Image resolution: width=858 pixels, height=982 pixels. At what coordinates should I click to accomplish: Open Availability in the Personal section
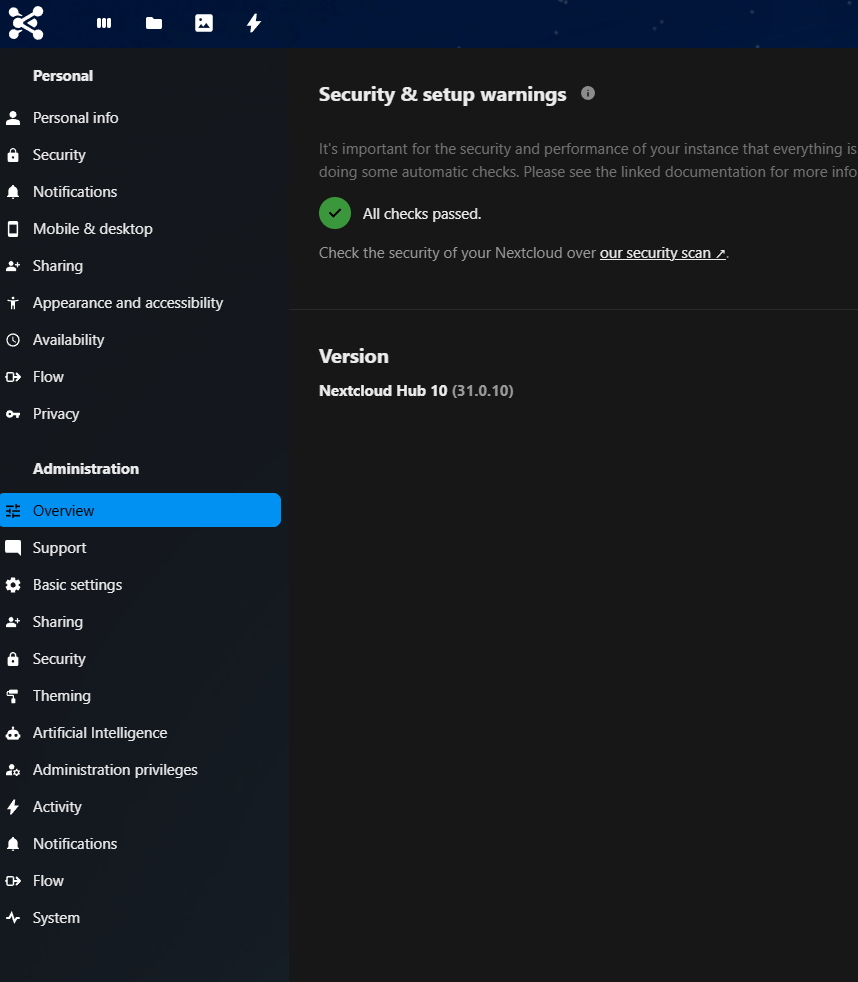[x=68, y=340]
